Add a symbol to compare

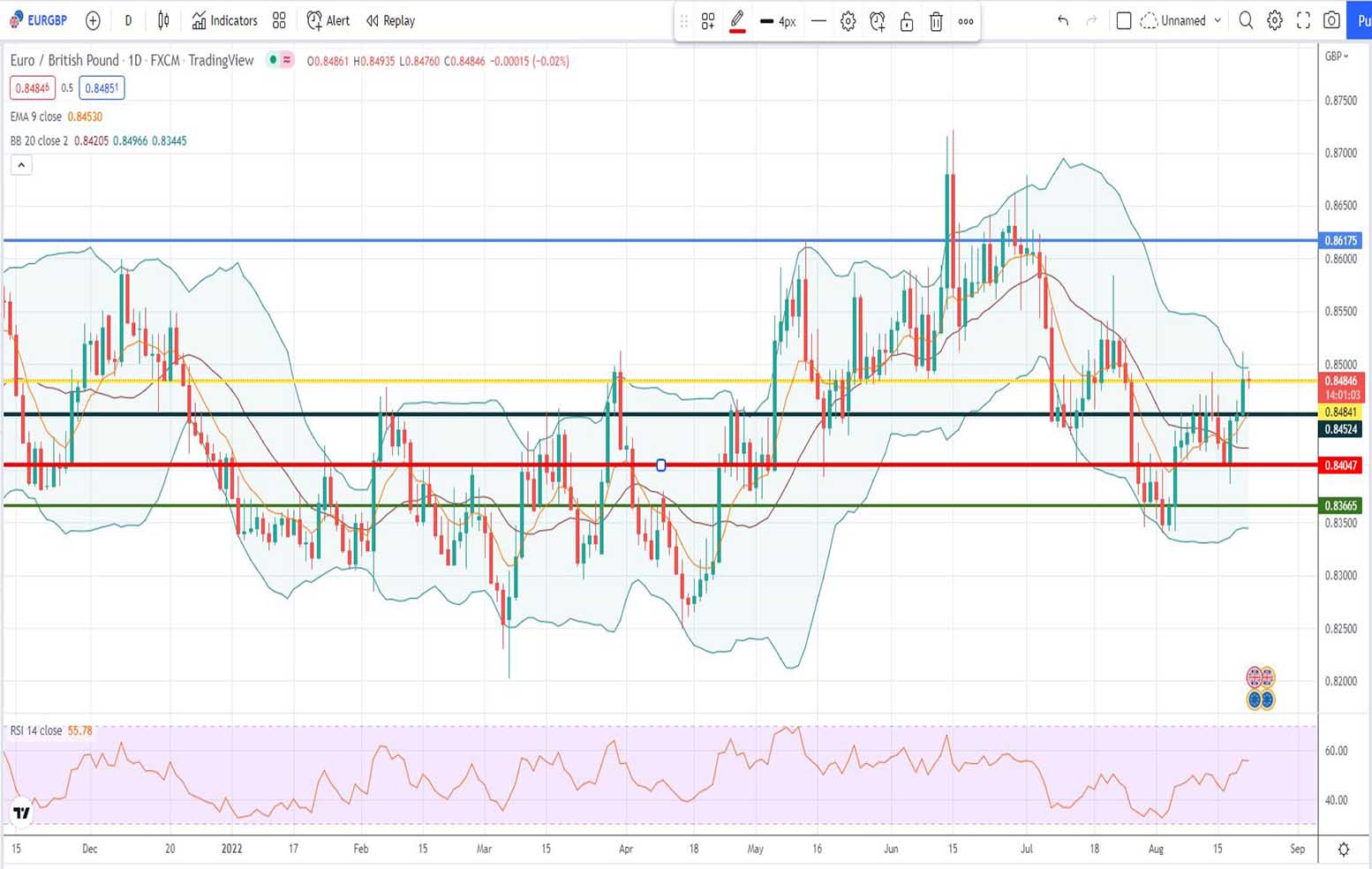93,20
